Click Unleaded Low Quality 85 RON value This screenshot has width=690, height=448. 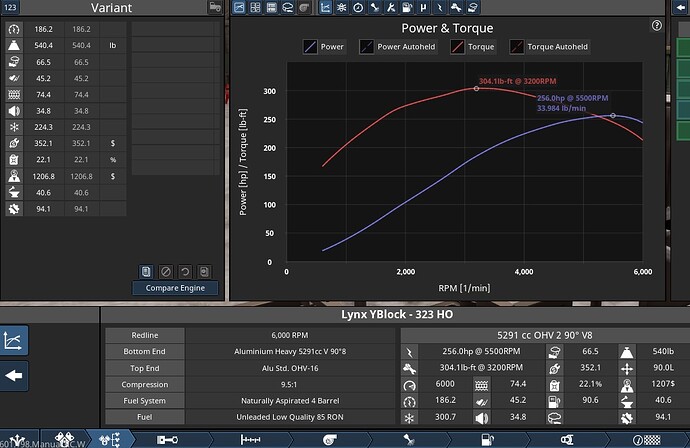click(290, 417)
